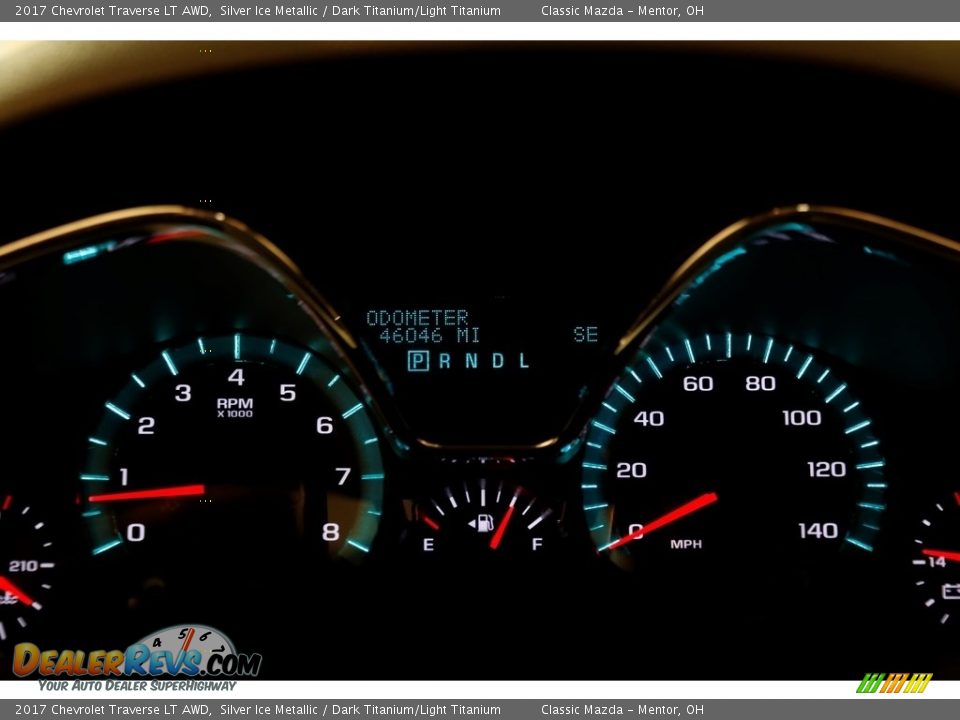Click the battery icon on voltage gauge
The width and height of the screenshot is (960, 720).
click(x=950, y=591)
